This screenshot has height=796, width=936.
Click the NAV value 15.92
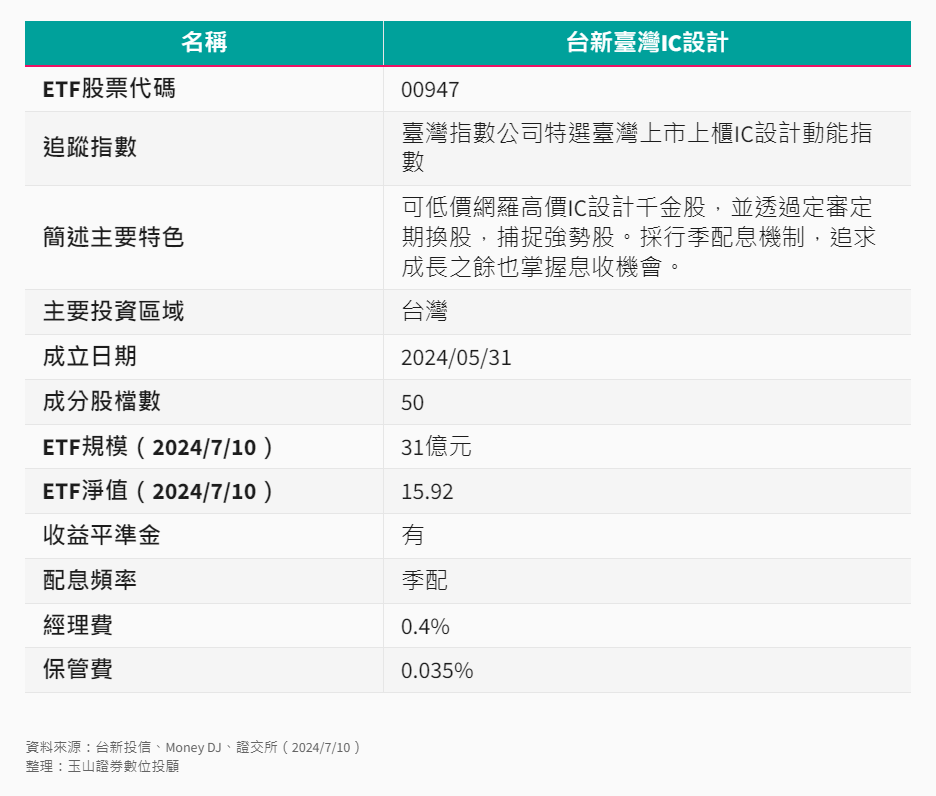tap(427, 492)
